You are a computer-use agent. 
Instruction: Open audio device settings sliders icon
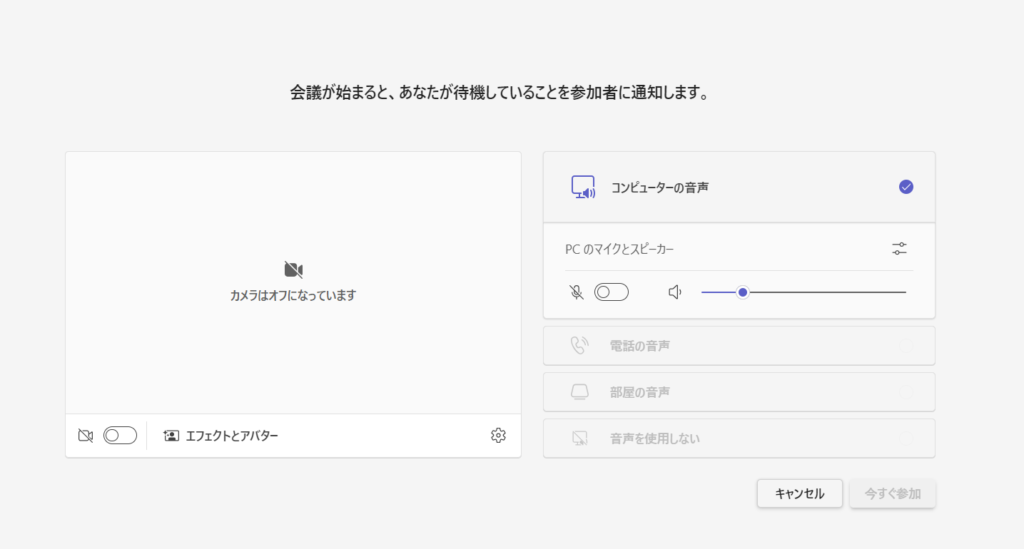[x=899, y=249]
